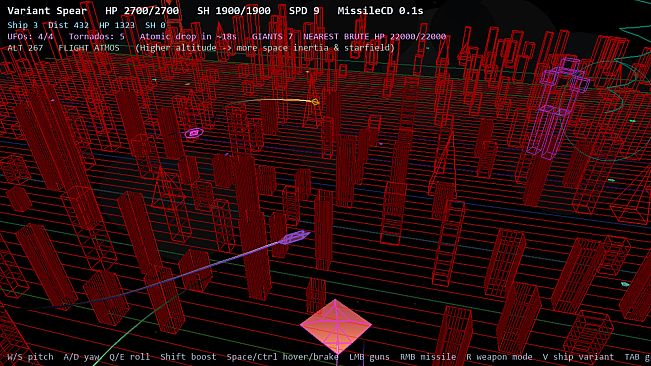The height and width of the screenshot is (366, 651).
Task: Click the 'A/D yaw' control hint
Action: (x=81, y=357)
